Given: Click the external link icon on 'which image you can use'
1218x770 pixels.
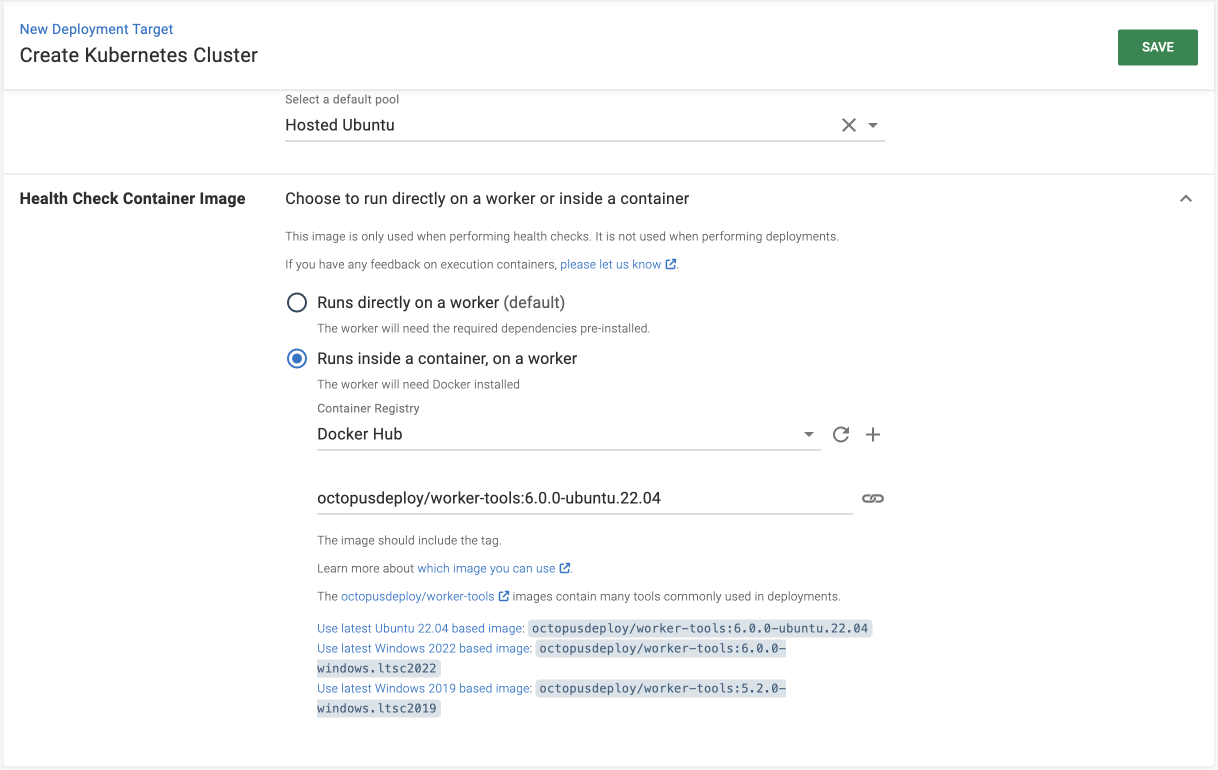Looking at the screenshot, I should point(564,568).
